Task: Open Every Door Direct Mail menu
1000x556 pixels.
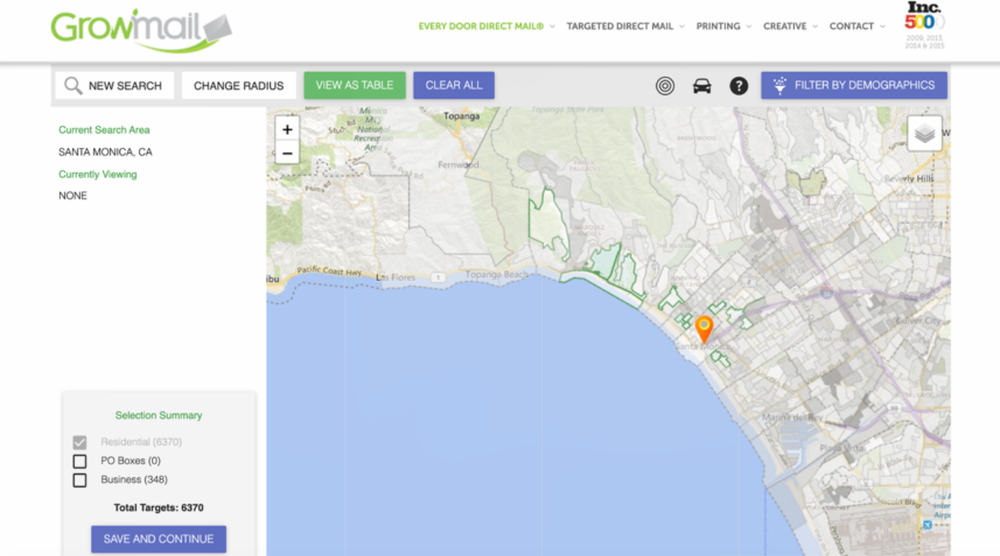Action: [481, 26]
